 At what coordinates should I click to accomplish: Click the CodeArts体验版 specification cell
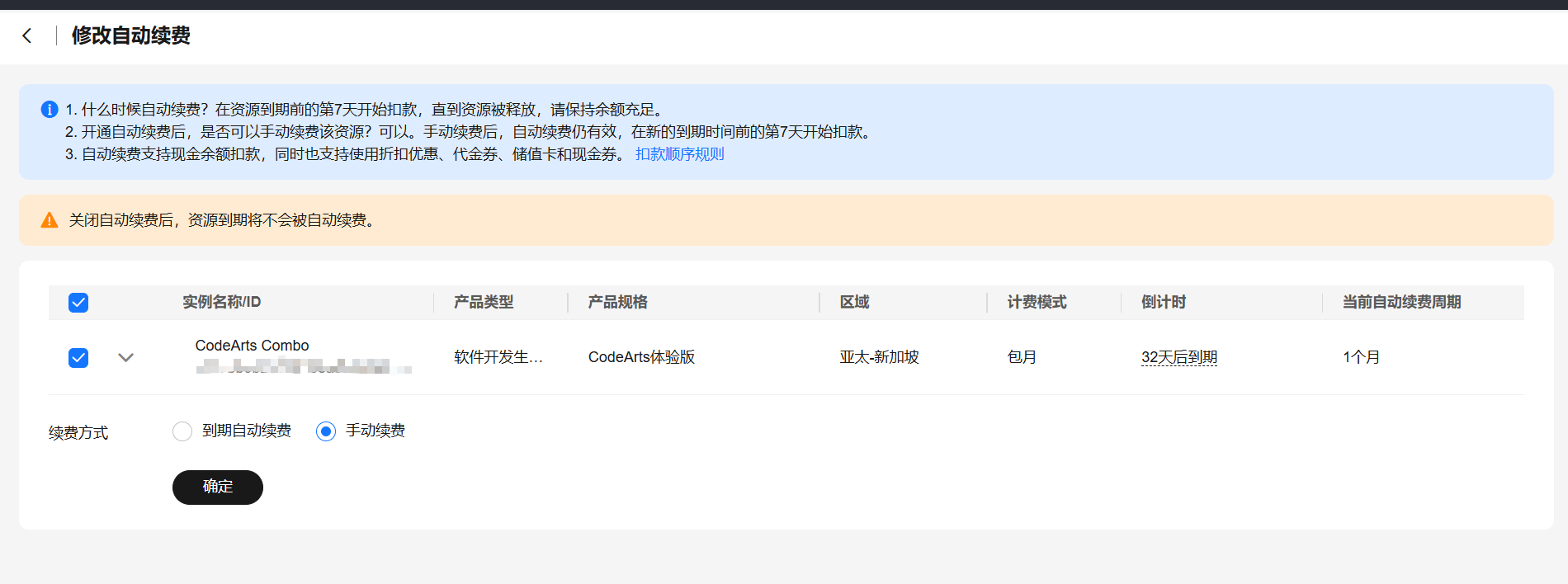click(x=641, y=357)
